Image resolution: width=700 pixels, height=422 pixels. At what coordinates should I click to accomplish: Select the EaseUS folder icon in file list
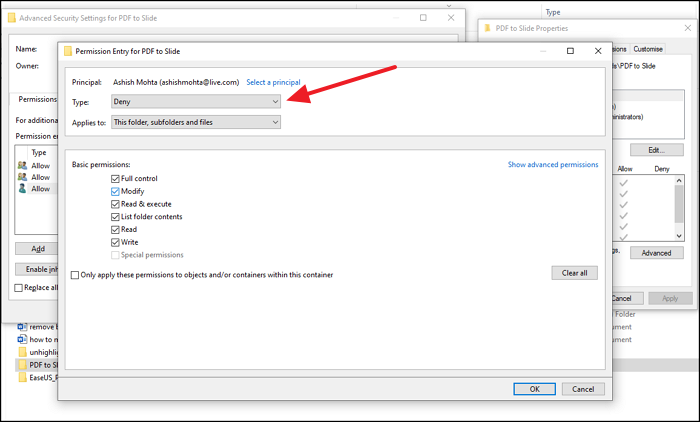tap(22, 377)
